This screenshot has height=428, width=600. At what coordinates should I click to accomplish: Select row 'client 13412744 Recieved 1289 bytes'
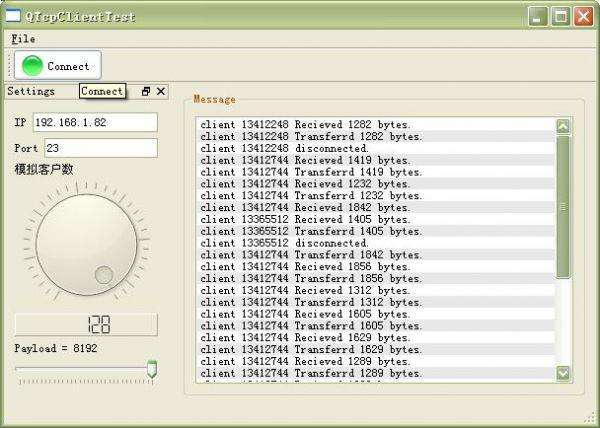tap(375, 362)
